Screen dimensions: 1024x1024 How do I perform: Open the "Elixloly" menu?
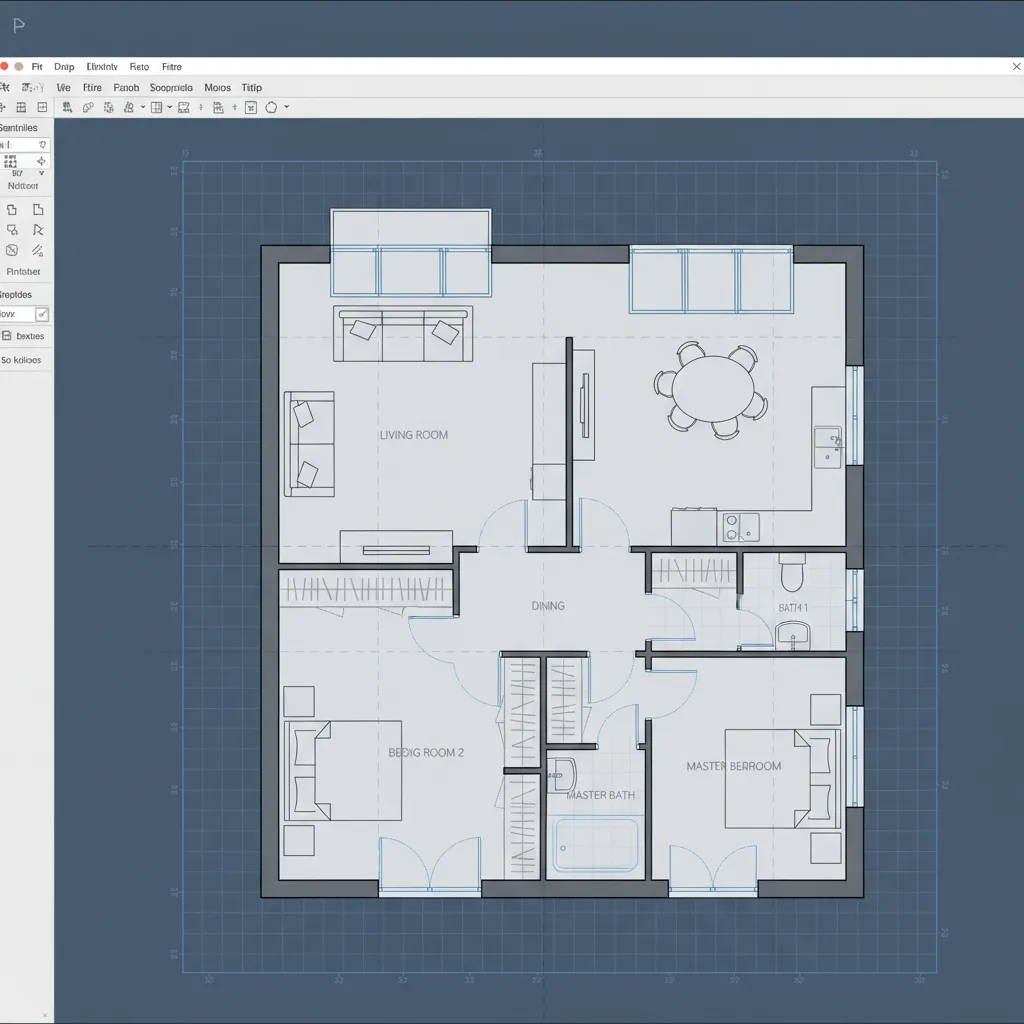[102, 67]
